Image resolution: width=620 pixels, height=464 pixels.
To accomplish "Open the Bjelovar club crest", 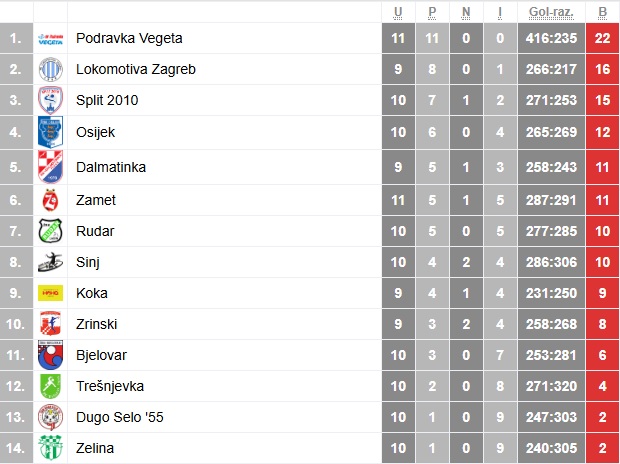I will click(50, 355).
